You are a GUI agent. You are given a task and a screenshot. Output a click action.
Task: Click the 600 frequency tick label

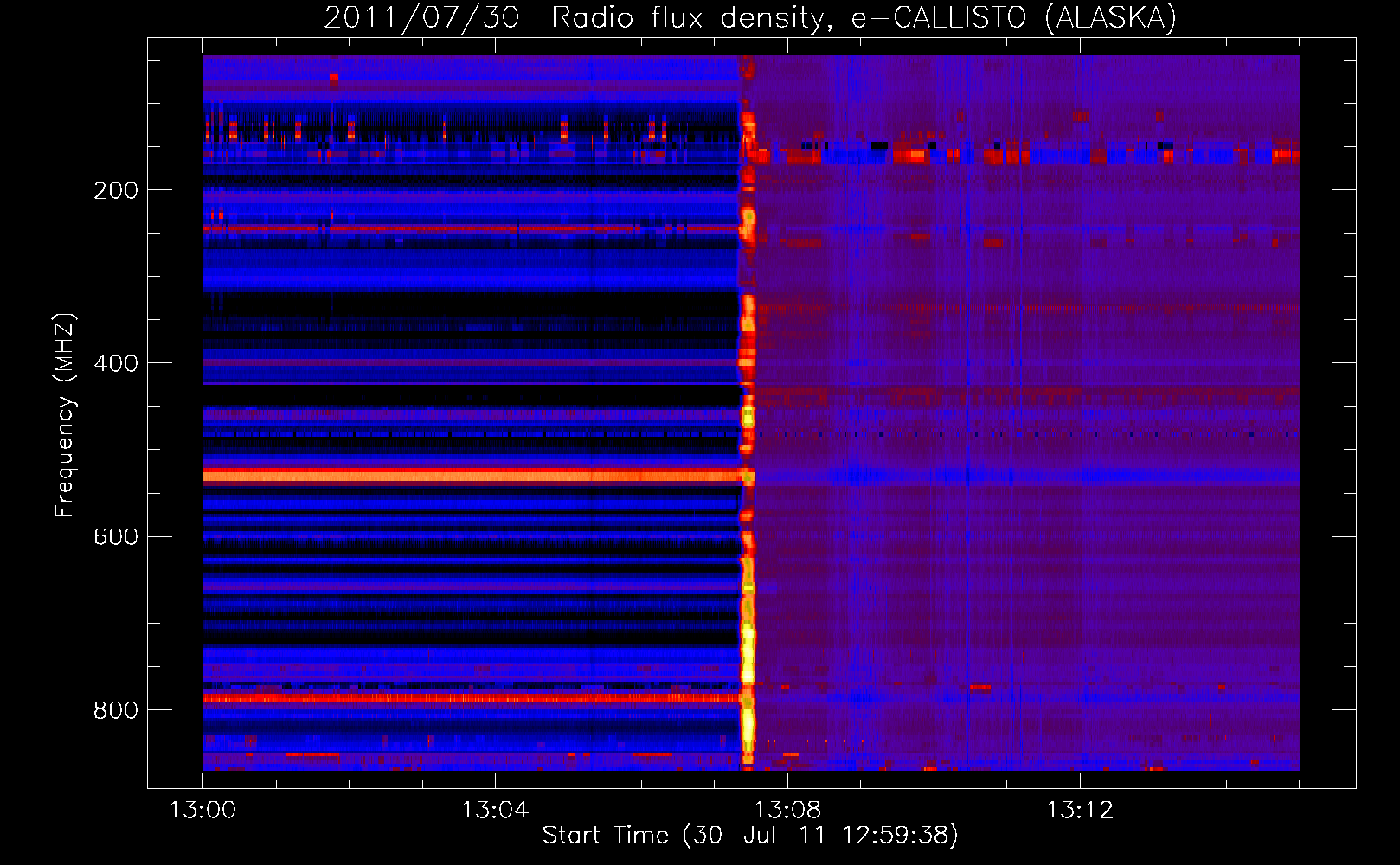click(116, 536)
